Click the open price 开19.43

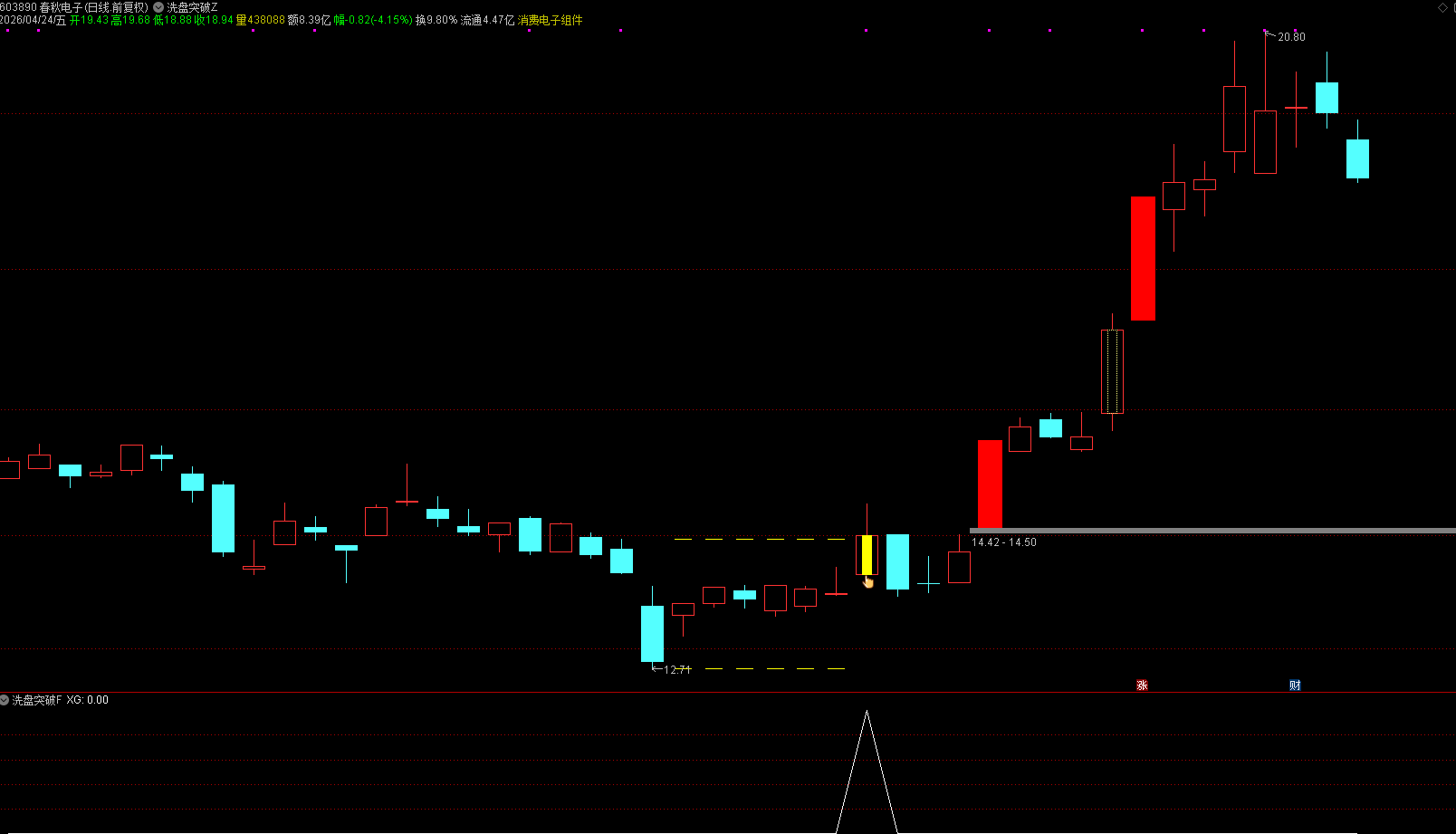click(89, 20)
